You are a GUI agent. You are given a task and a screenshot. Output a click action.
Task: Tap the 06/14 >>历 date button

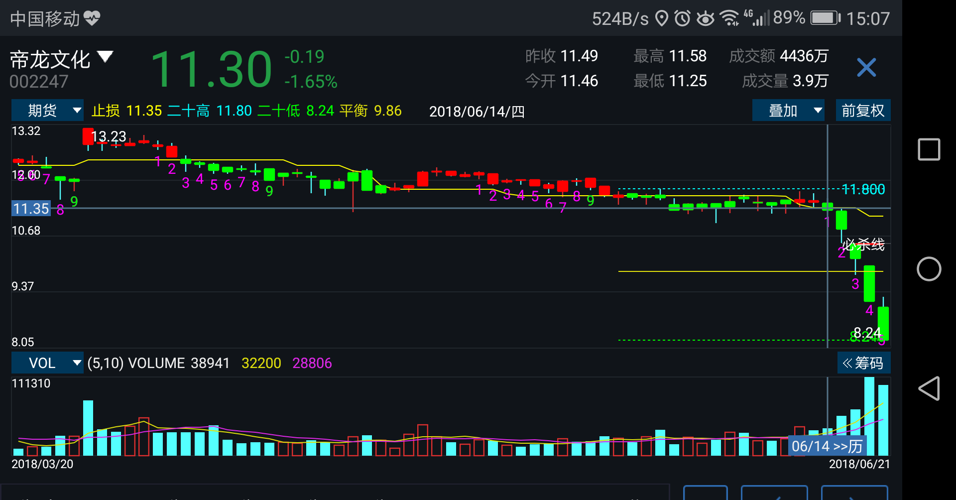[x=827, y=446]
